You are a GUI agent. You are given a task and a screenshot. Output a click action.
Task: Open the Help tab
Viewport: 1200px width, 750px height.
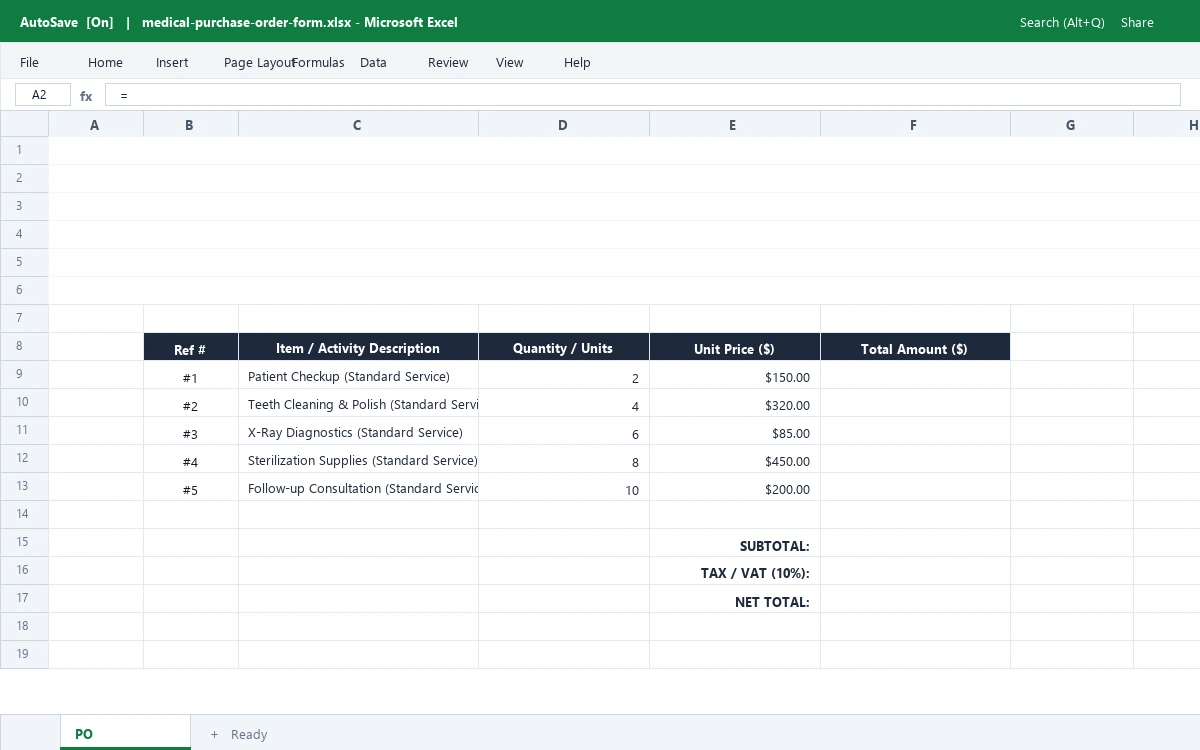coord(577,62)
